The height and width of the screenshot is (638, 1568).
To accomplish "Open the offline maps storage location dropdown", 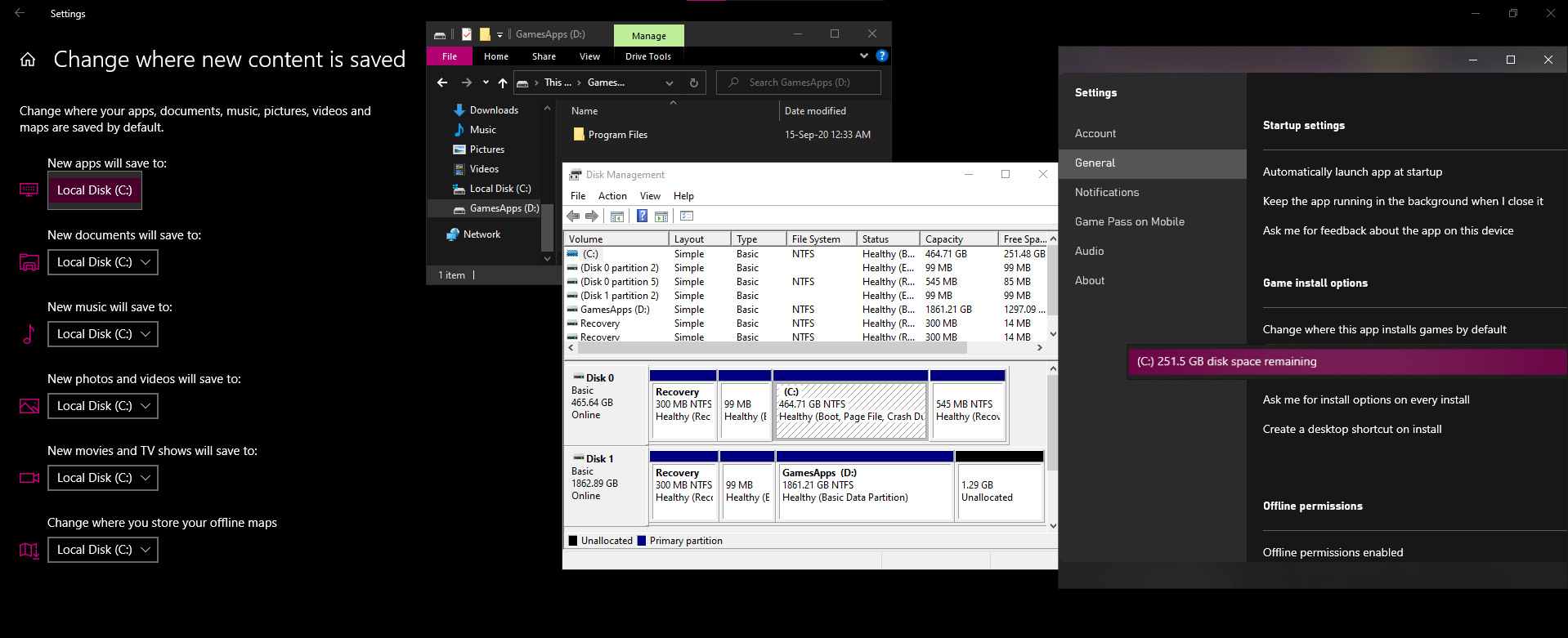I will click(103, 550).
